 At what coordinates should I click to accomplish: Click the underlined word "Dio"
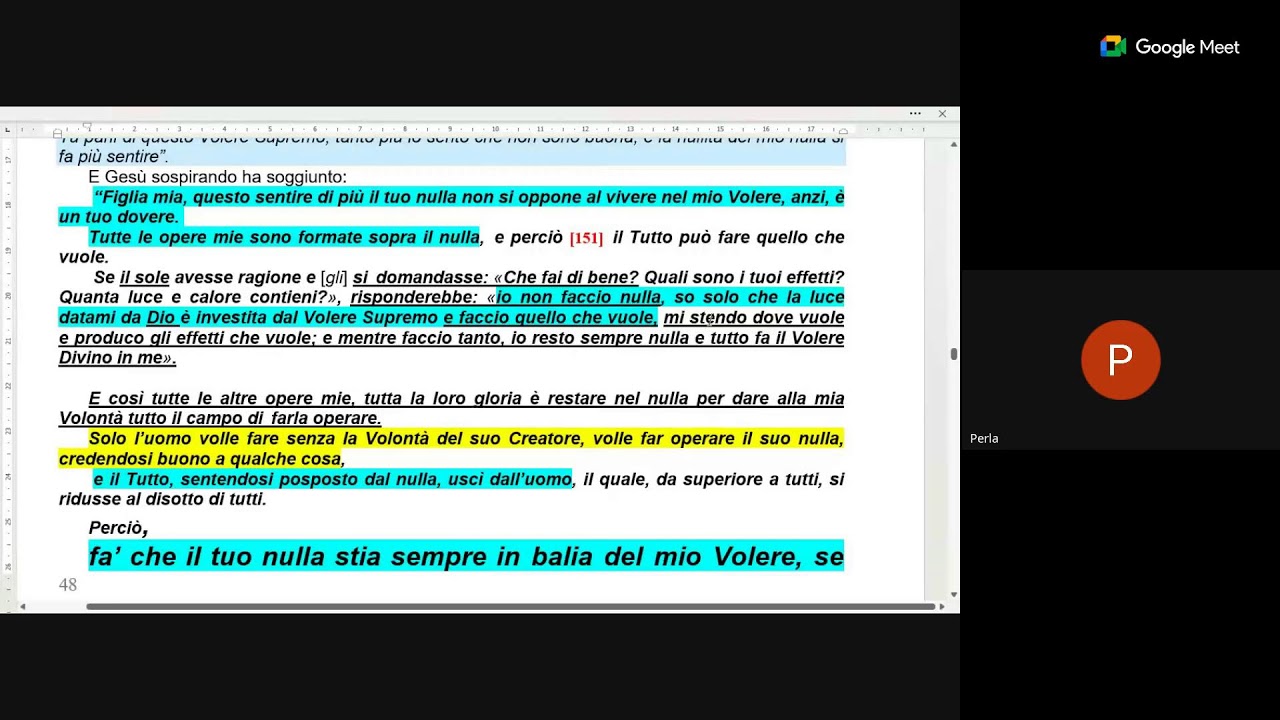[x=160, y=317]
